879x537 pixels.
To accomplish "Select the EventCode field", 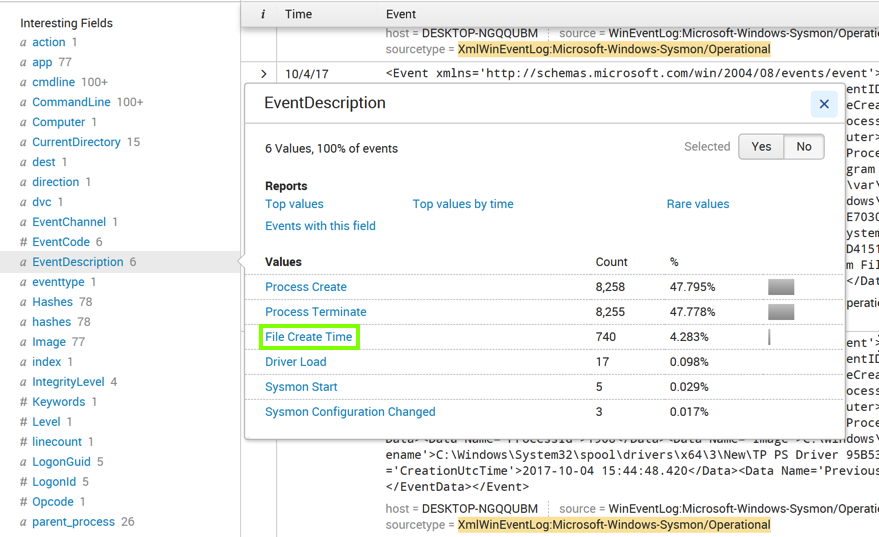I will click(x=61, y=242).
